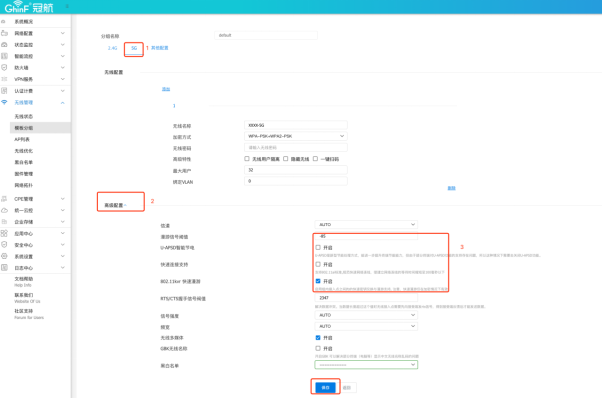Viewport: 602px width, 399px height.
Task: Click the 系统设置 gear icon
Action: point(4,256)
